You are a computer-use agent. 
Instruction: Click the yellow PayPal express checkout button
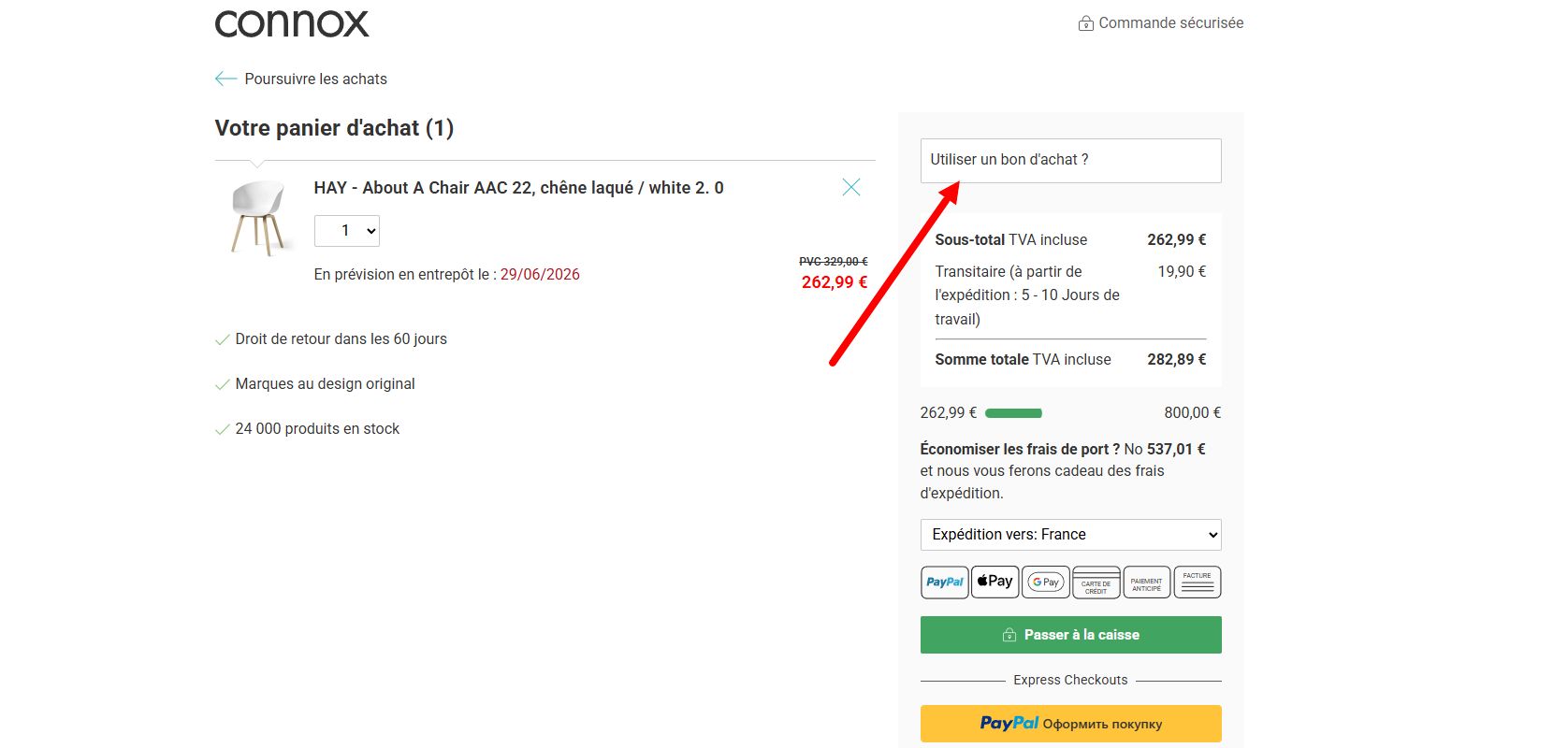[1071, 724]
